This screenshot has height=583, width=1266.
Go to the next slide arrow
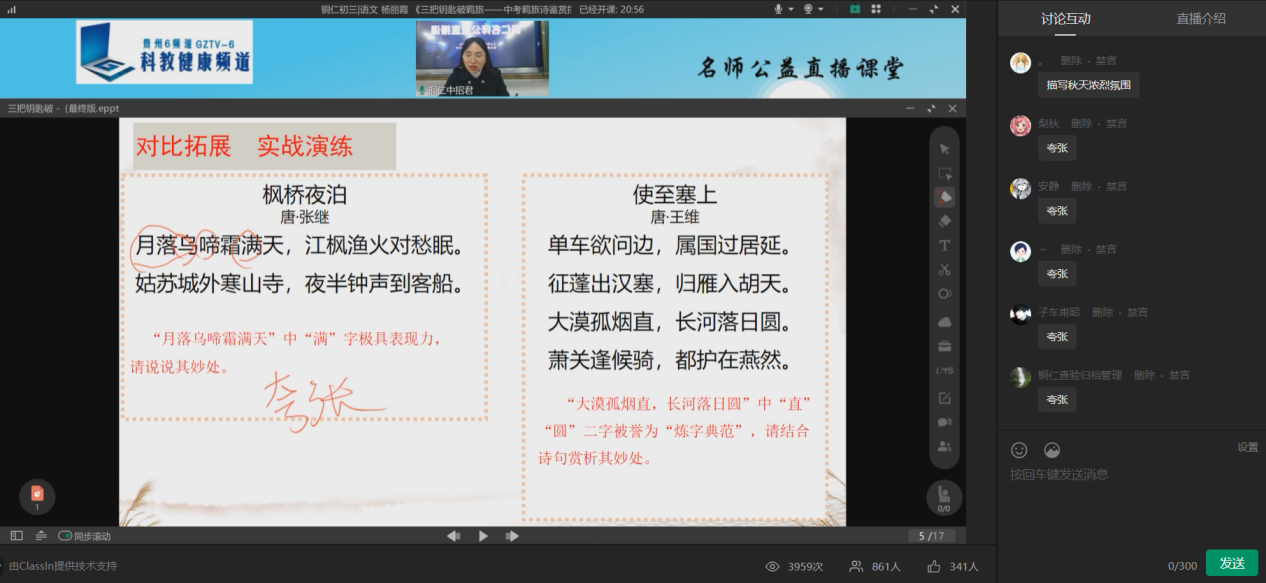(512, 536)
